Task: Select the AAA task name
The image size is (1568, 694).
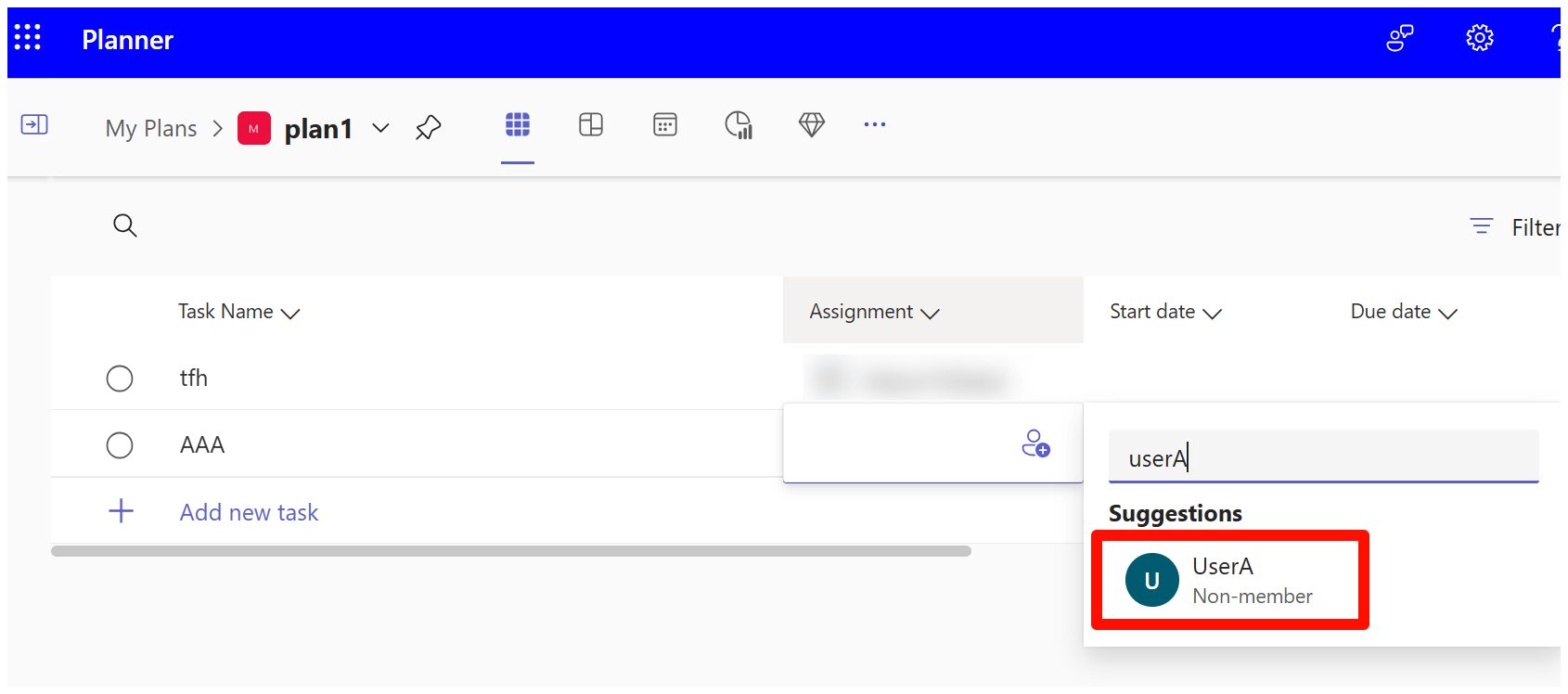Action: (202, 445)
